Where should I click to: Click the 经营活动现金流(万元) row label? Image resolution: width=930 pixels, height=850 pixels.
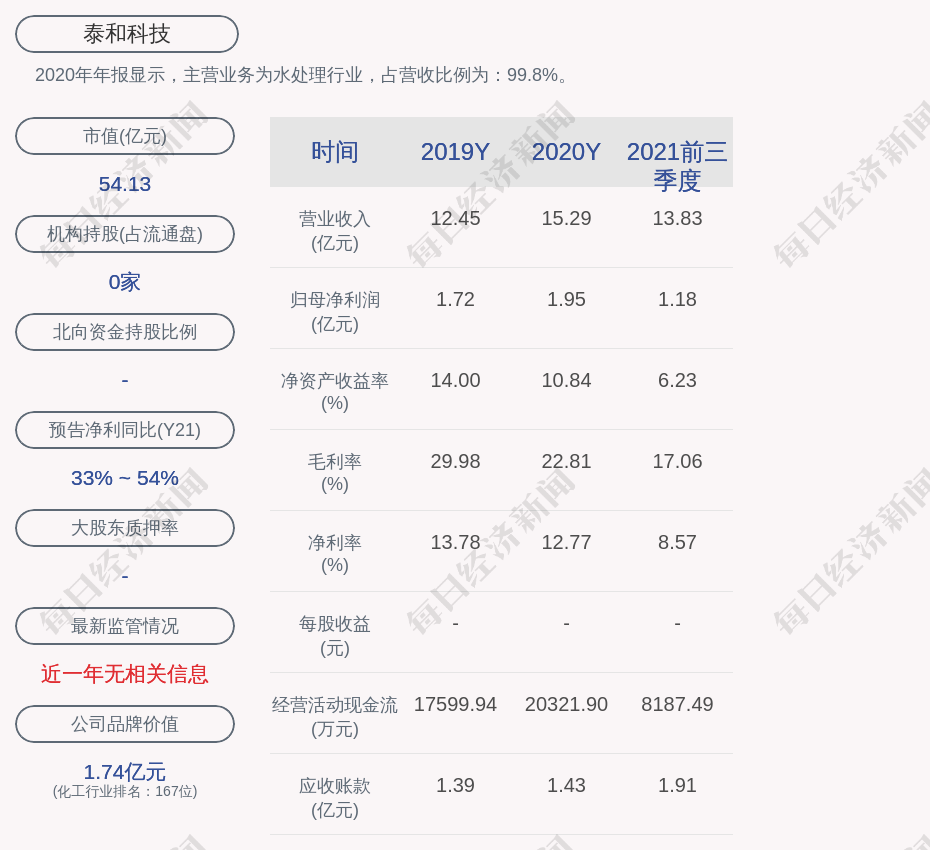(335, 717)
